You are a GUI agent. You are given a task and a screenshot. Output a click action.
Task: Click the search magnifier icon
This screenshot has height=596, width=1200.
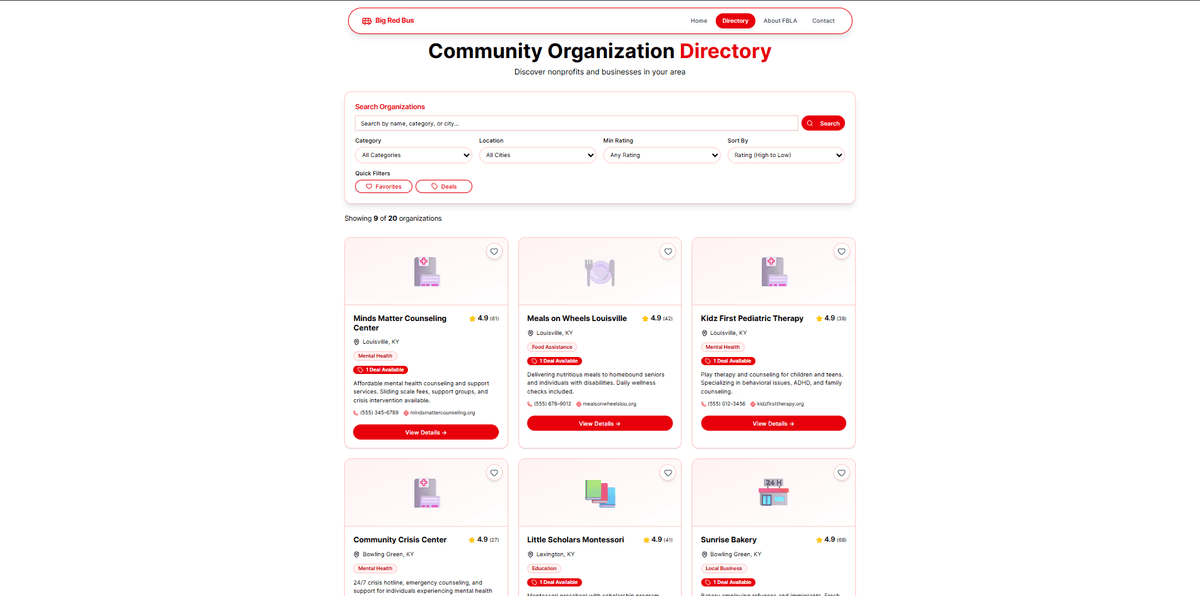(810, 123)
